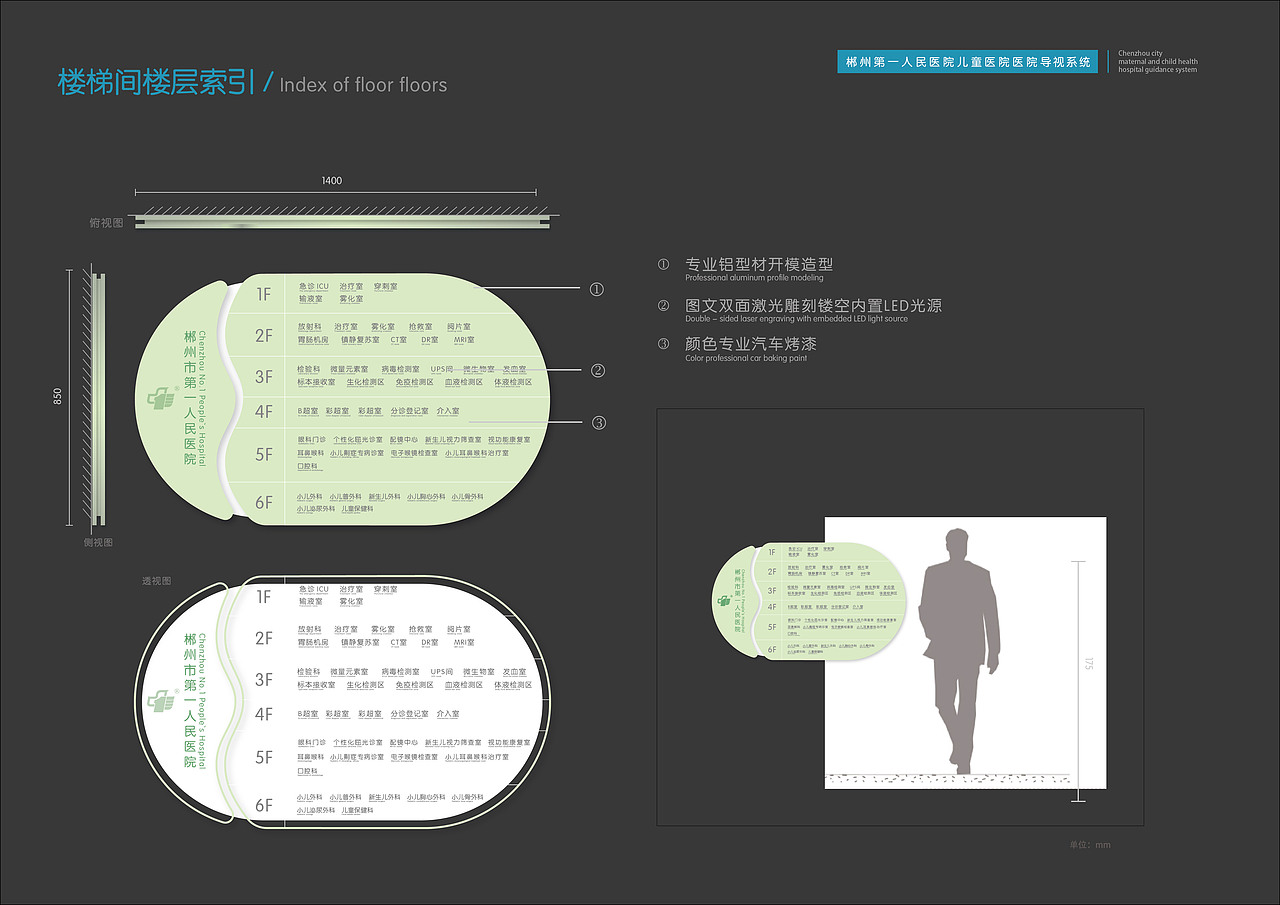The height and width of the screenshot is (905, 1280).
Task: Click the hospital logo on the green sign
Action: point(161,398)
